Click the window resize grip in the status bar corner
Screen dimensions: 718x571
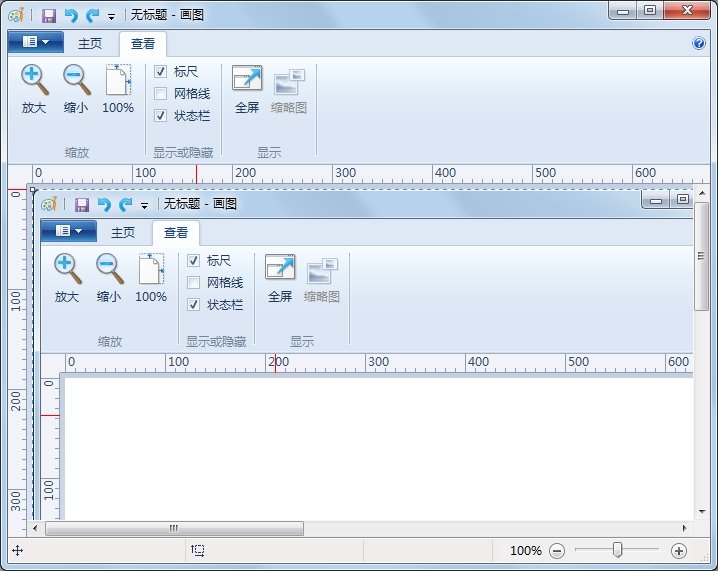705,558
